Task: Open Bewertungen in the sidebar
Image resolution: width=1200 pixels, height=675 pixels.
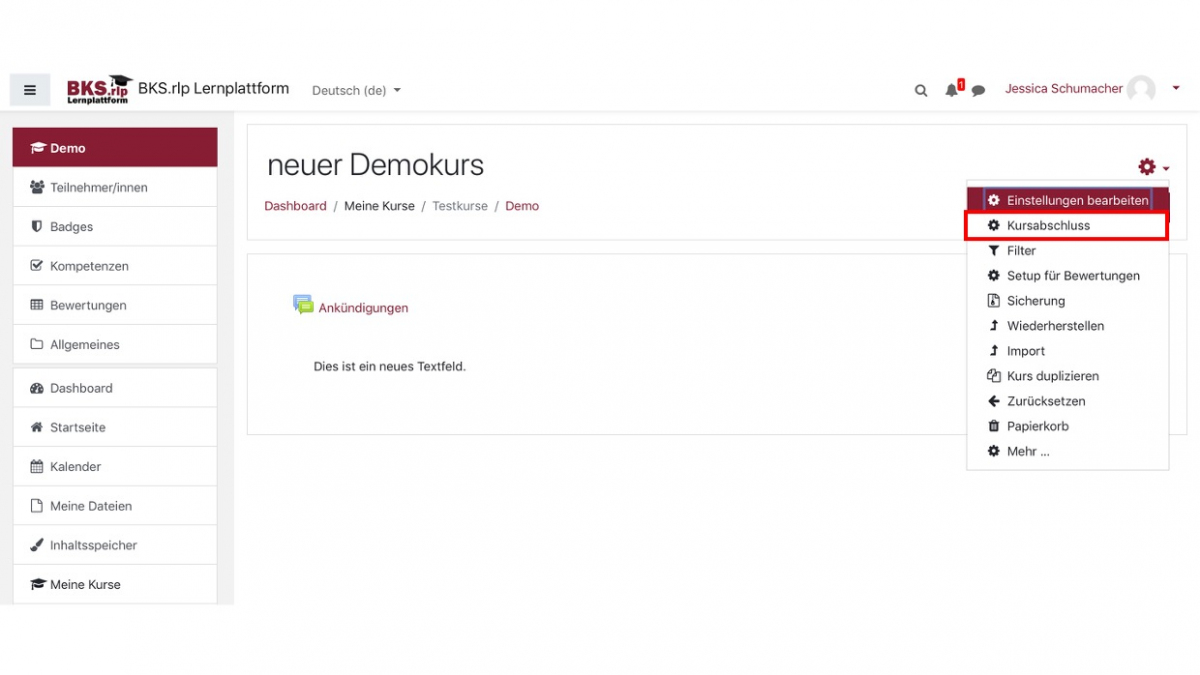Action: [x=87, y=305]
